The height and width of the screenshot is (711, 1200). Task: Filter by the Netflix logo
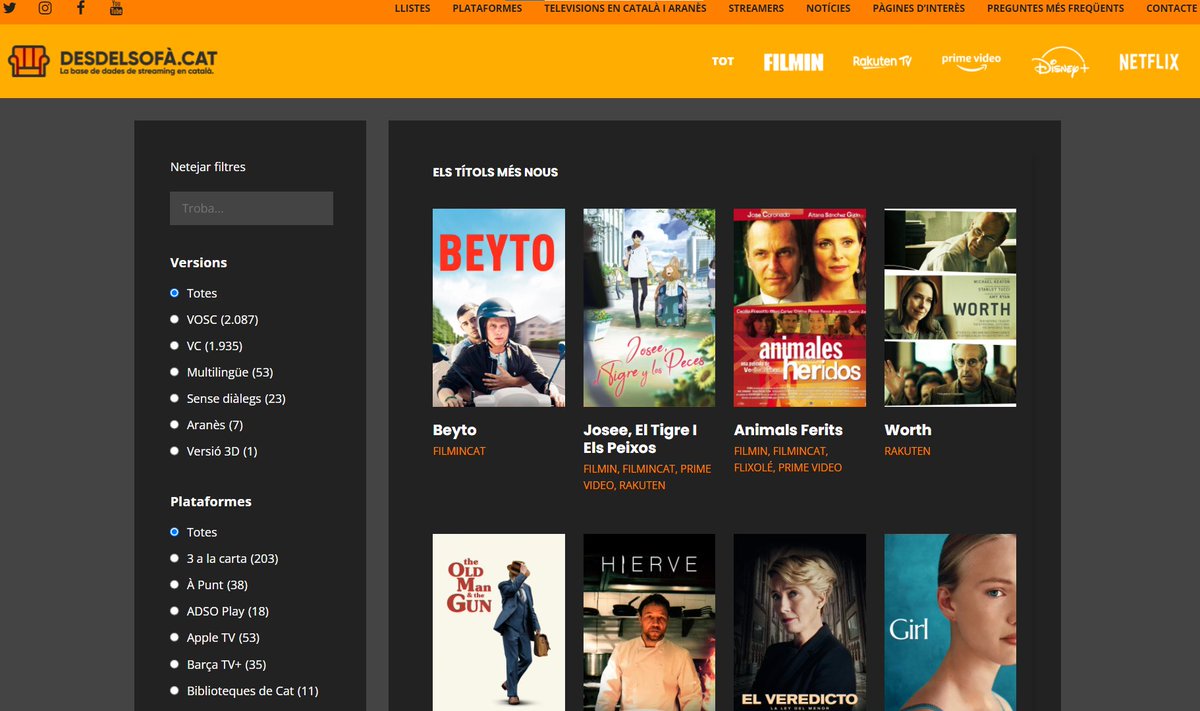coord(1149,62)
